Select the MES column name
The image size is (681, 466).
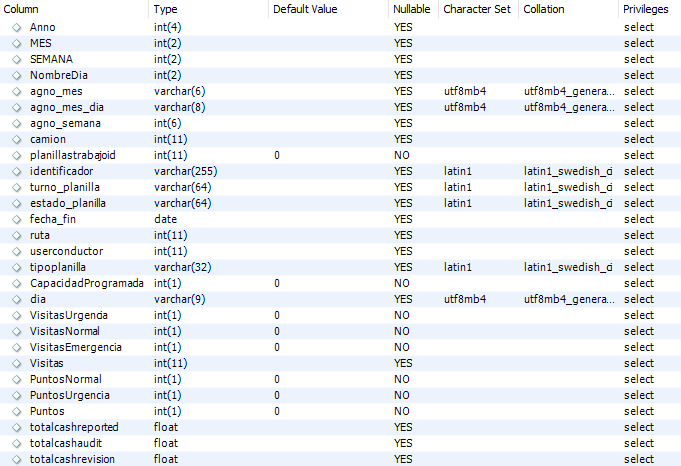tap(40, 43)
